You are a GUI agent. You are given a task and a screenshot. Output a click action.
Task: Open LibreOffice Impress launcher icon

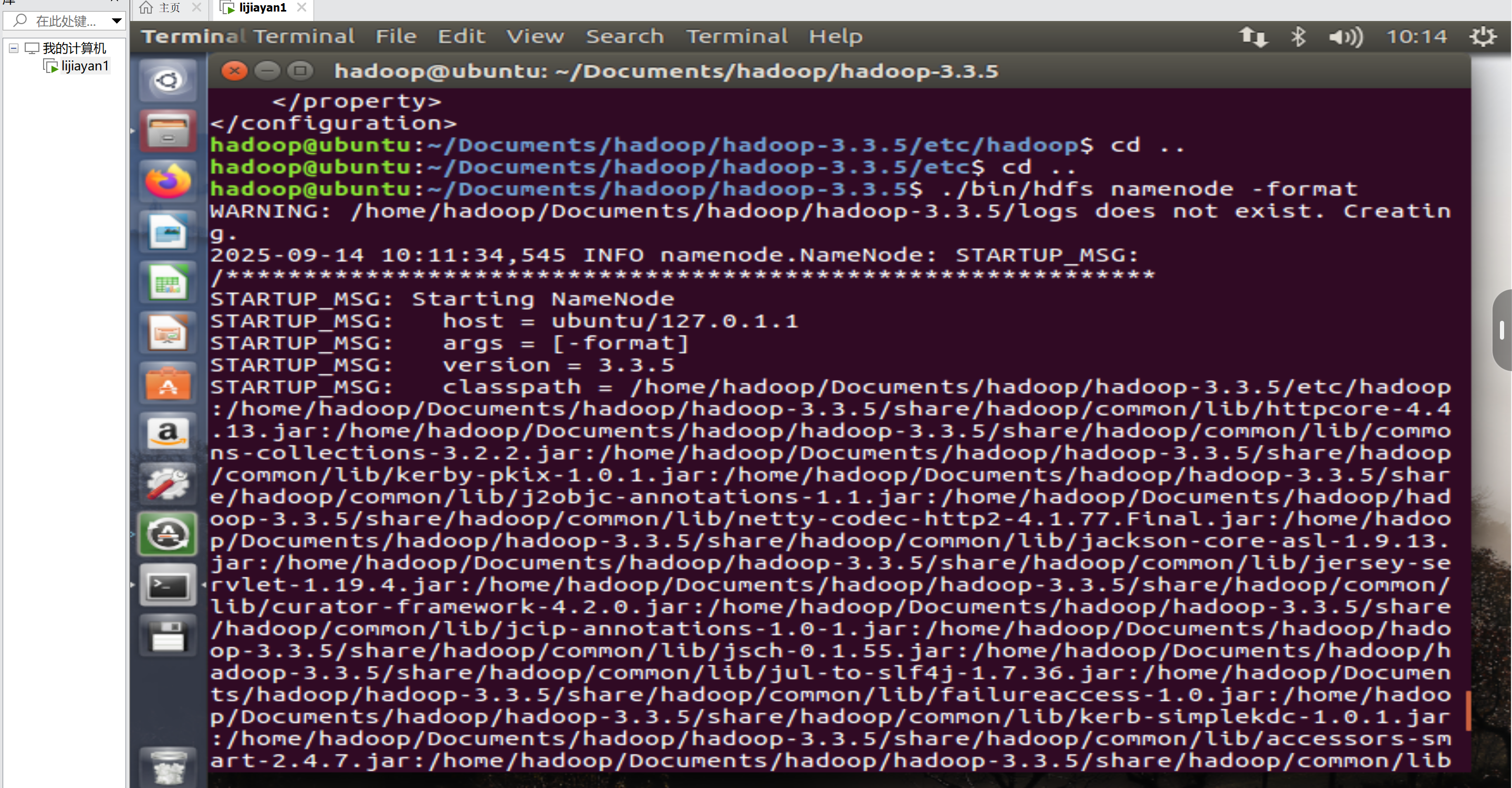click(x=168, y=334)
